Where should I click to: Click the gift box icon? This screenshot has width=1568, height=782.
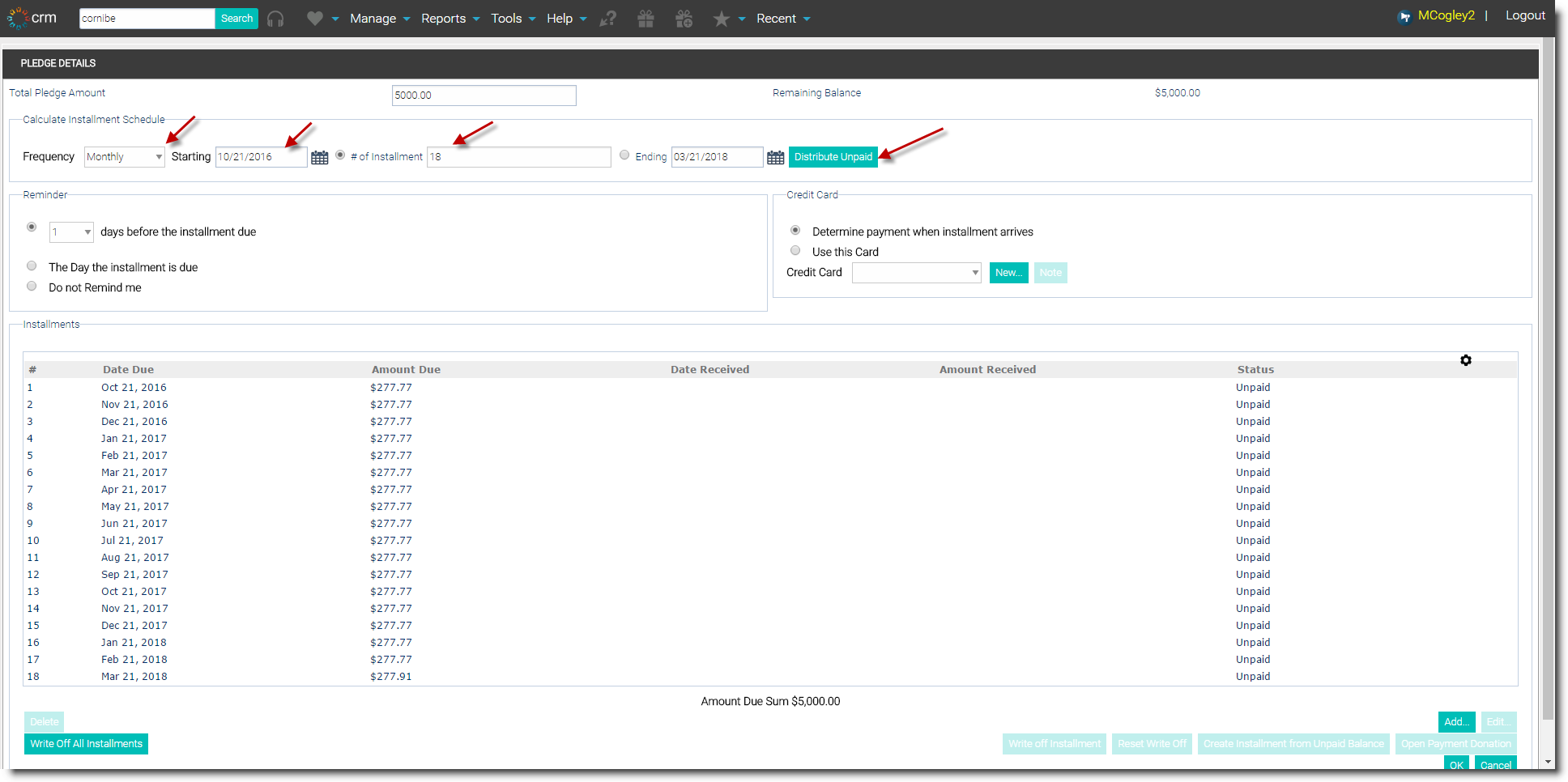pos(646,19)
